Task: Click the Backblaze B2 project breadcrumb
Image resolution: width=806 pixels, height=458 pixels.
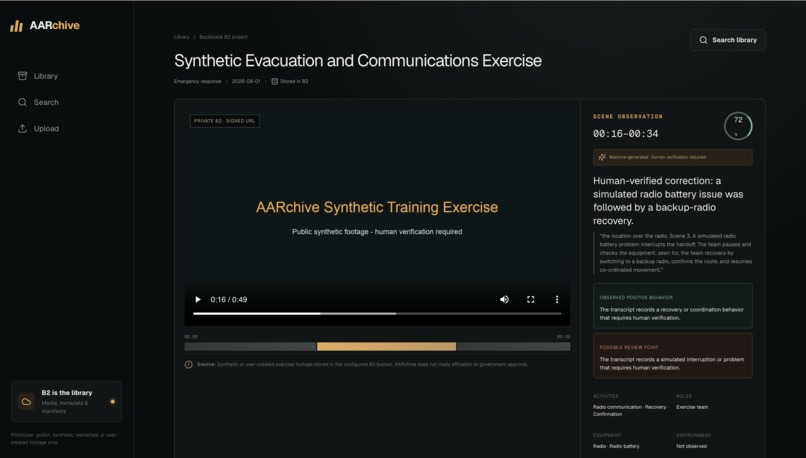Action: pyautogui.click(x=223, y=37)
